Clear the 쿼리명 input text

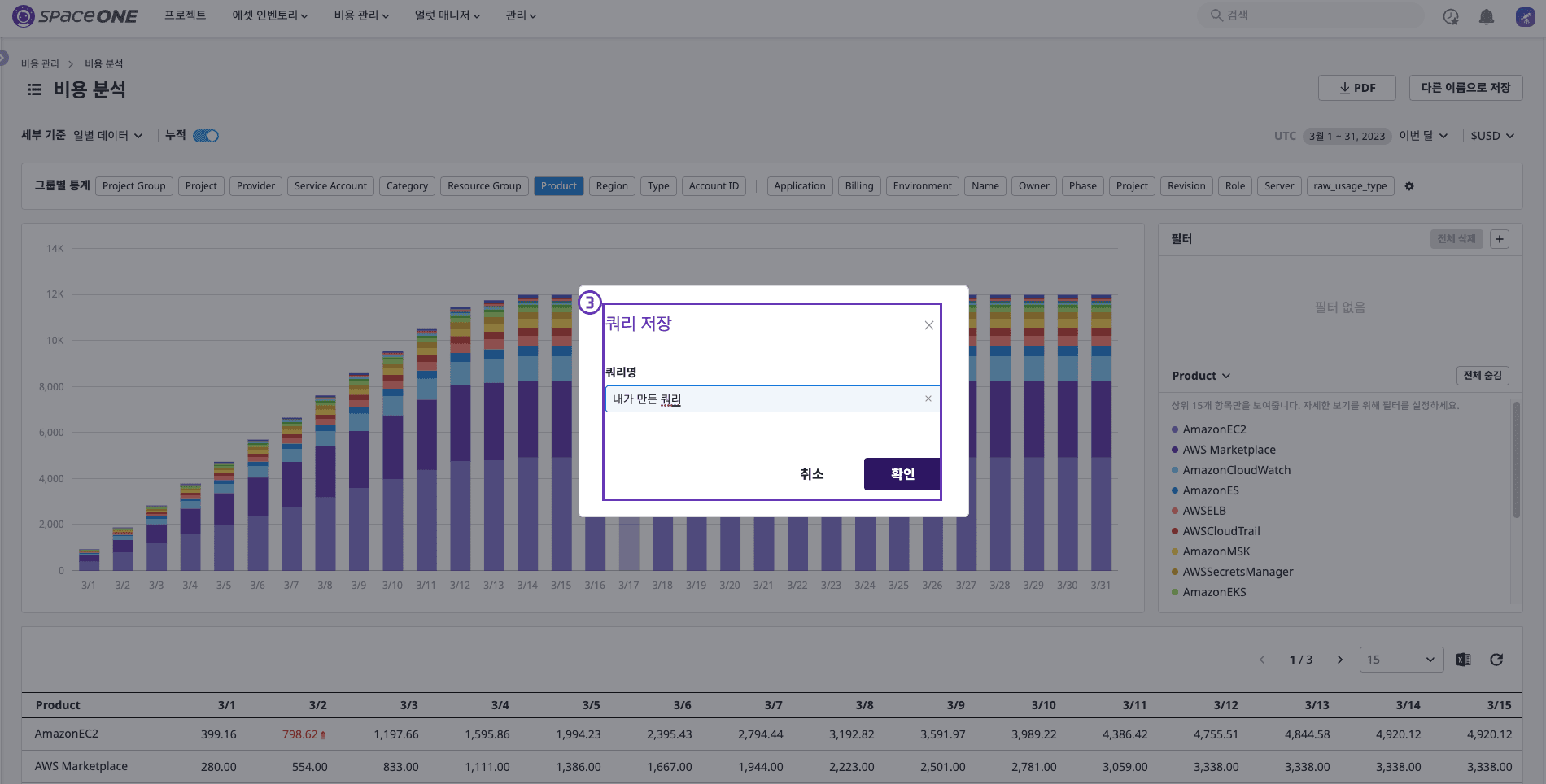click(928, 399)
